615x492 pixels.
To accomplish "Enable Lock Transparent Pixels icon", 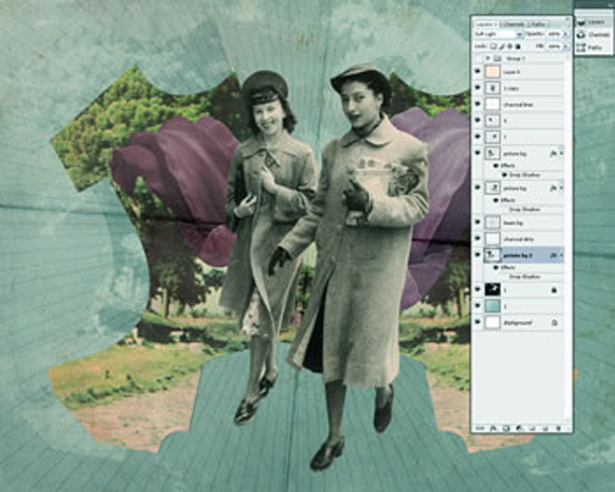I will 493,46.
